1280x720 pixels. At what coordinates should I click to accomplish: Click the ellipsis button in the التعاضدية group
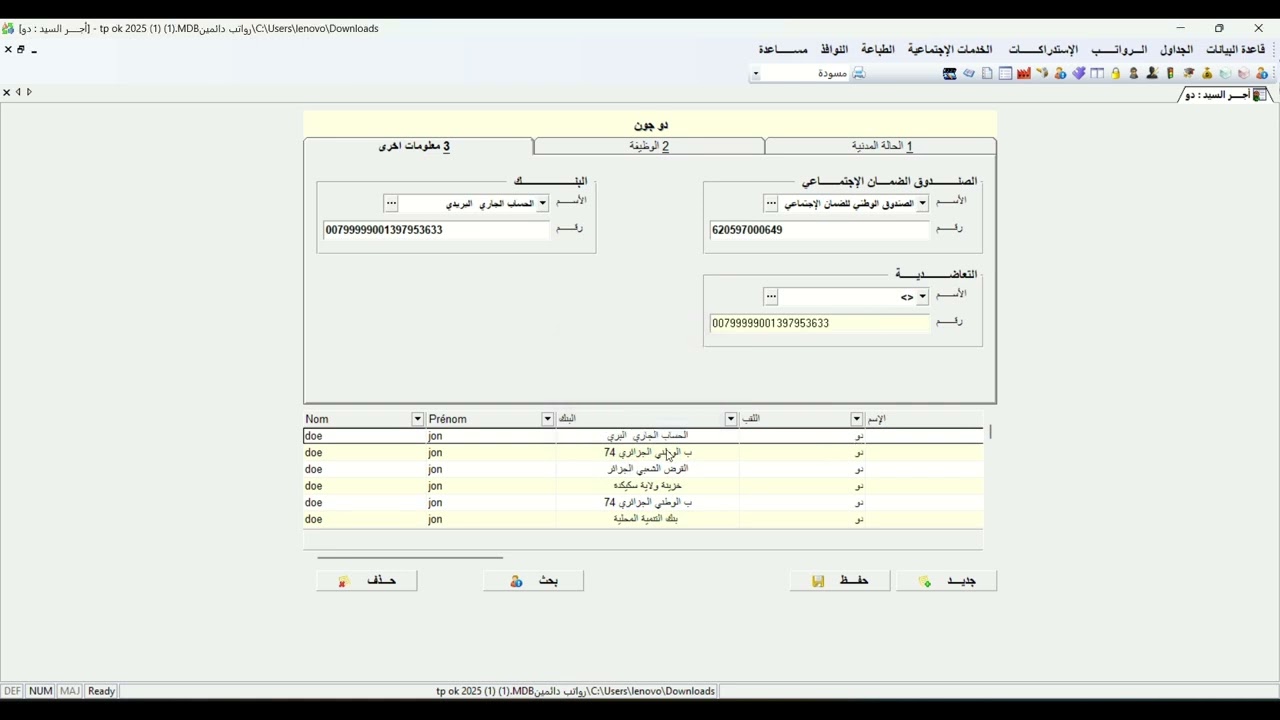click(x=771, y=296)
